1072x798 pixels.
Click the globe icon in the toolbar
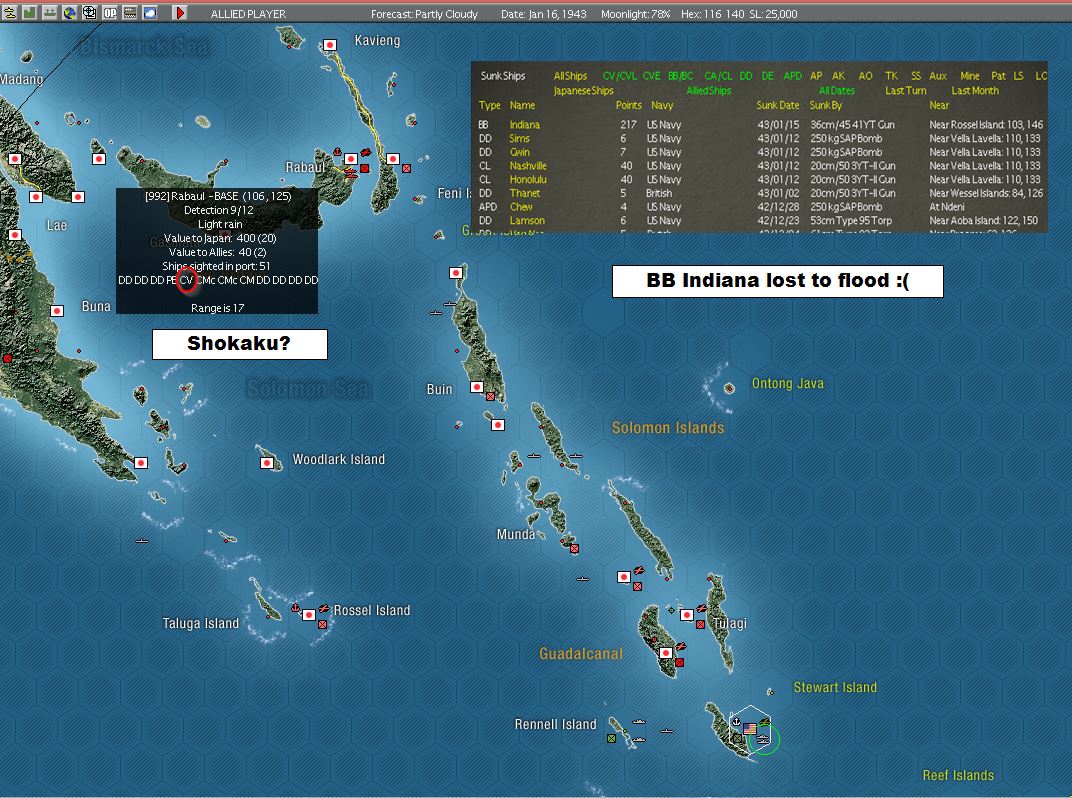(69, 12)
